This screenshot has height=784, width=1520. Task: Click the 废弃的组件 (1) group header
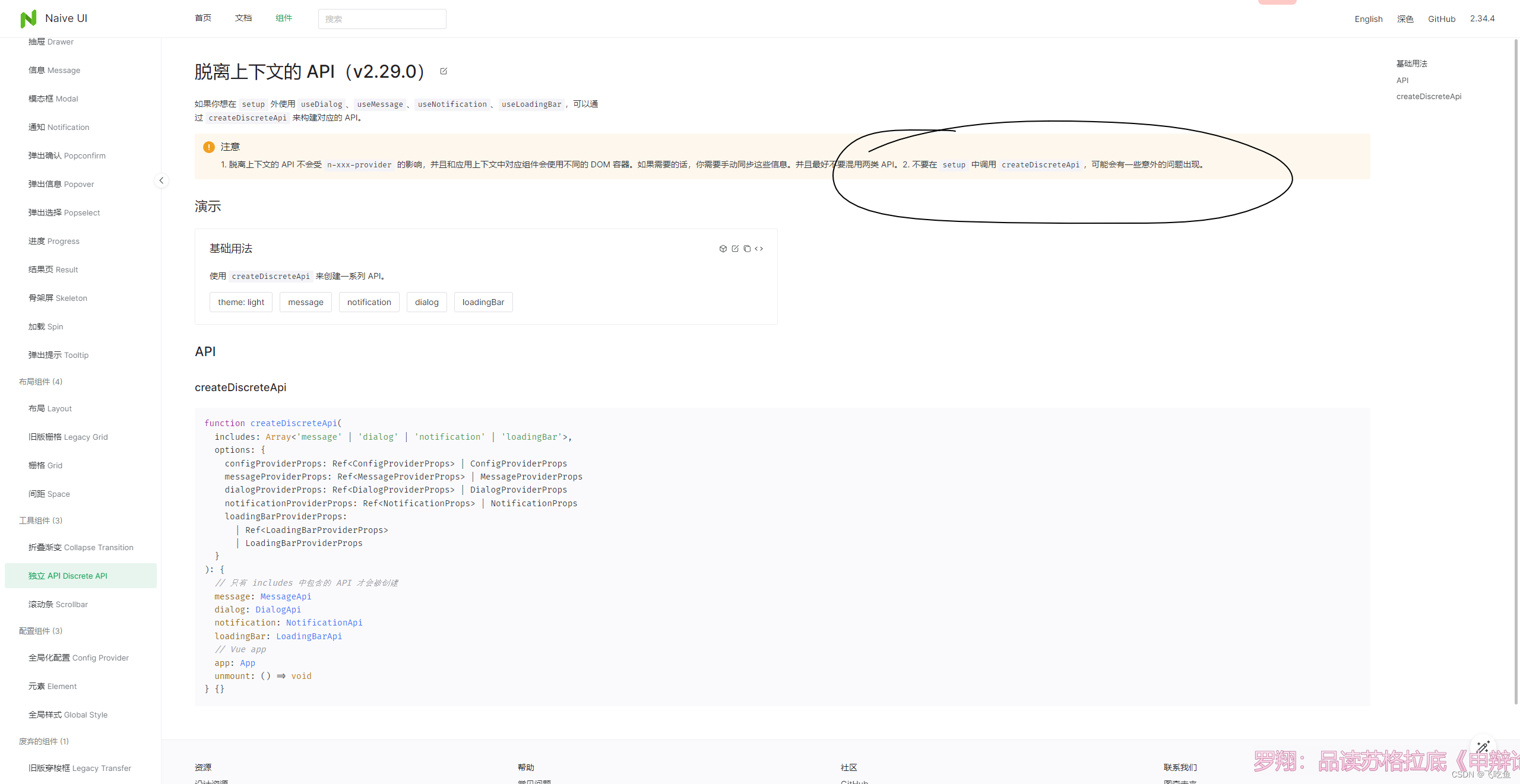[x=44, y=741]
